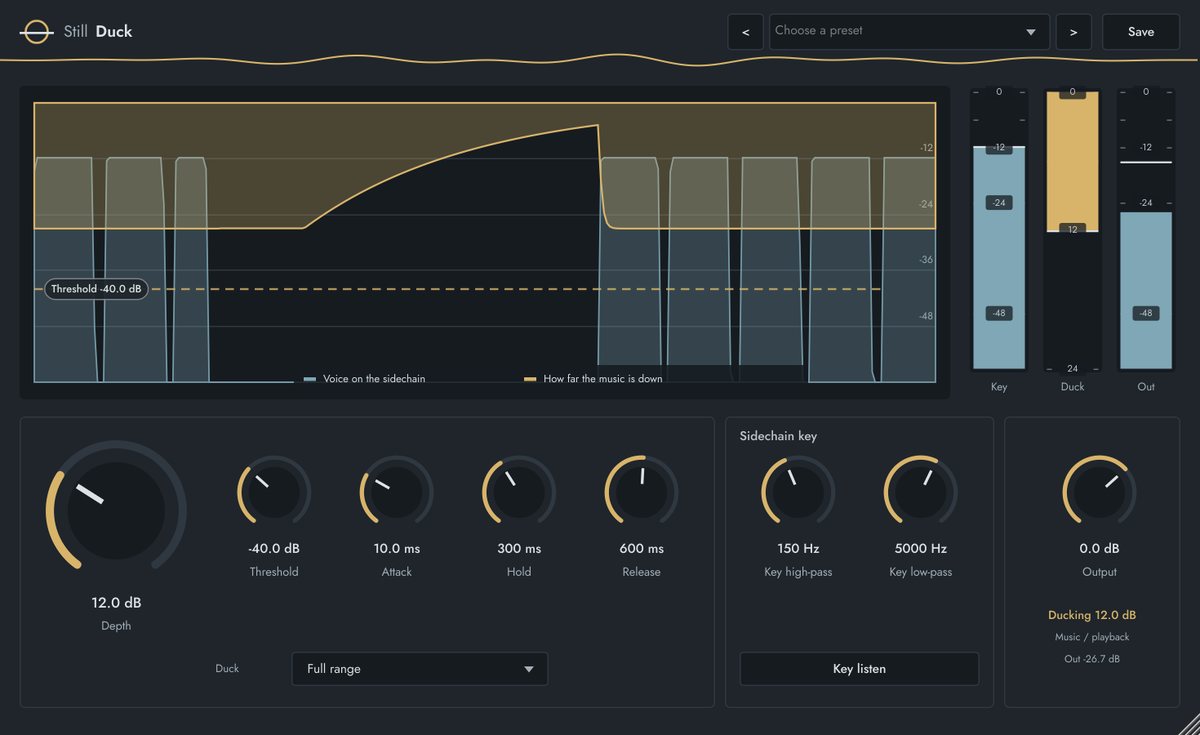Click the Hold knob
This screenshot has height=735, width=1200.
click(x=519, y=493)
